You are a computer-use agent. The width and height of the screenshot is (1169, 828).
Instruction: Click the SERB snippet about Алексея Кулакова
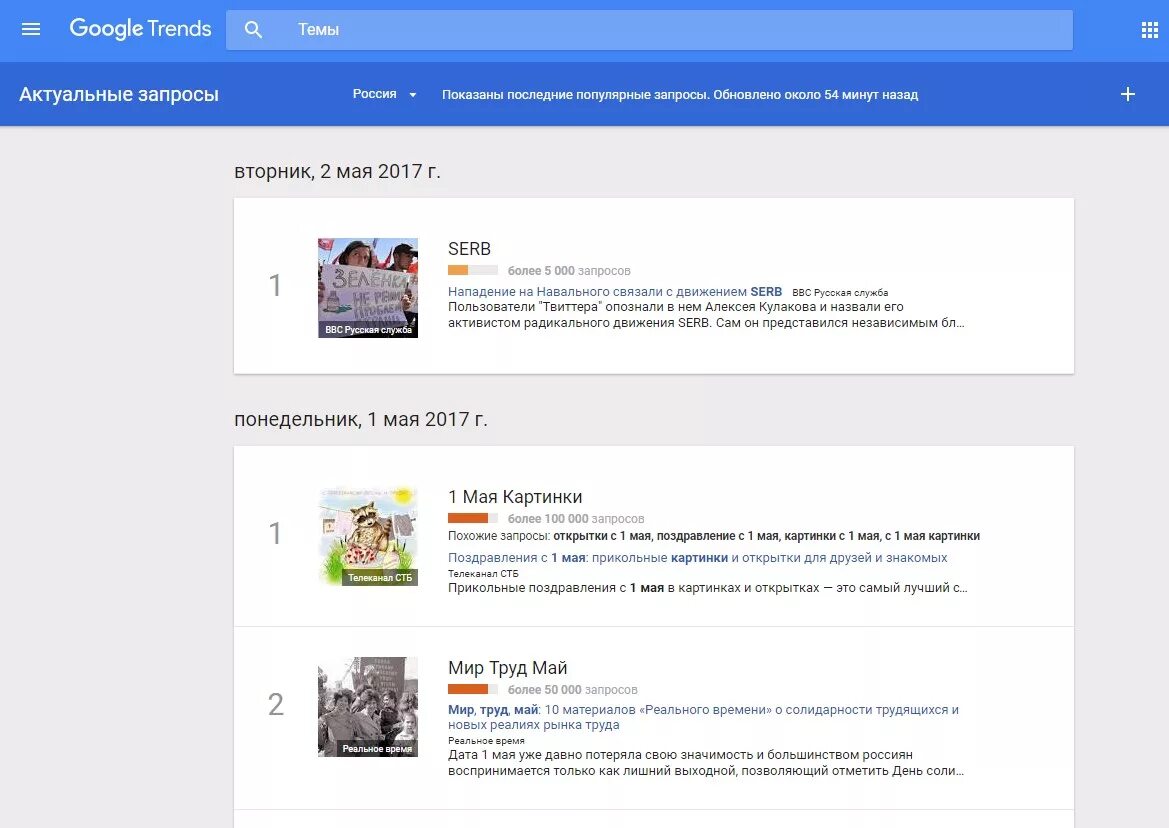[x=706, y=315]
